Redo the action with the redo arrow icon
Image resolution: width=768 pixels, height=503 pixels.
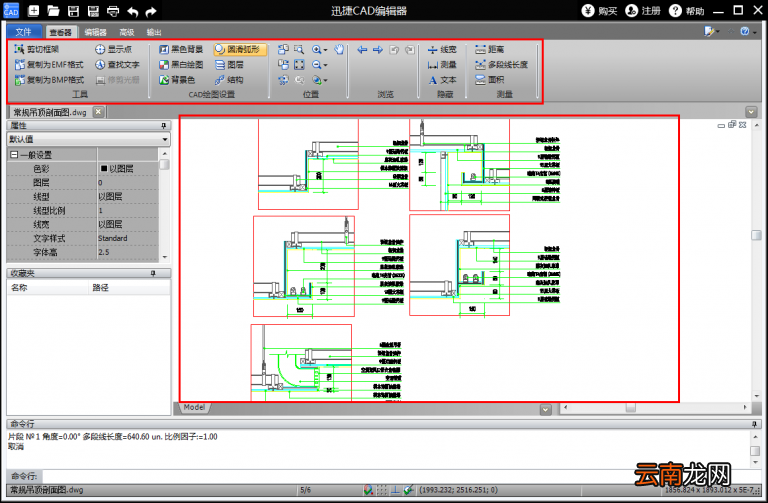point(151,11)
